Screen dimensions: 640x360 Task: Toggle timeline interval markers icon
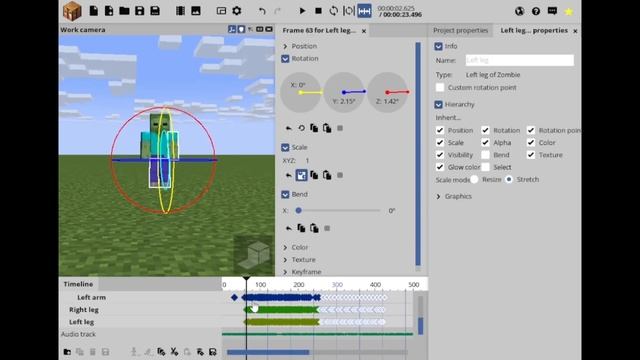point(349,11)
